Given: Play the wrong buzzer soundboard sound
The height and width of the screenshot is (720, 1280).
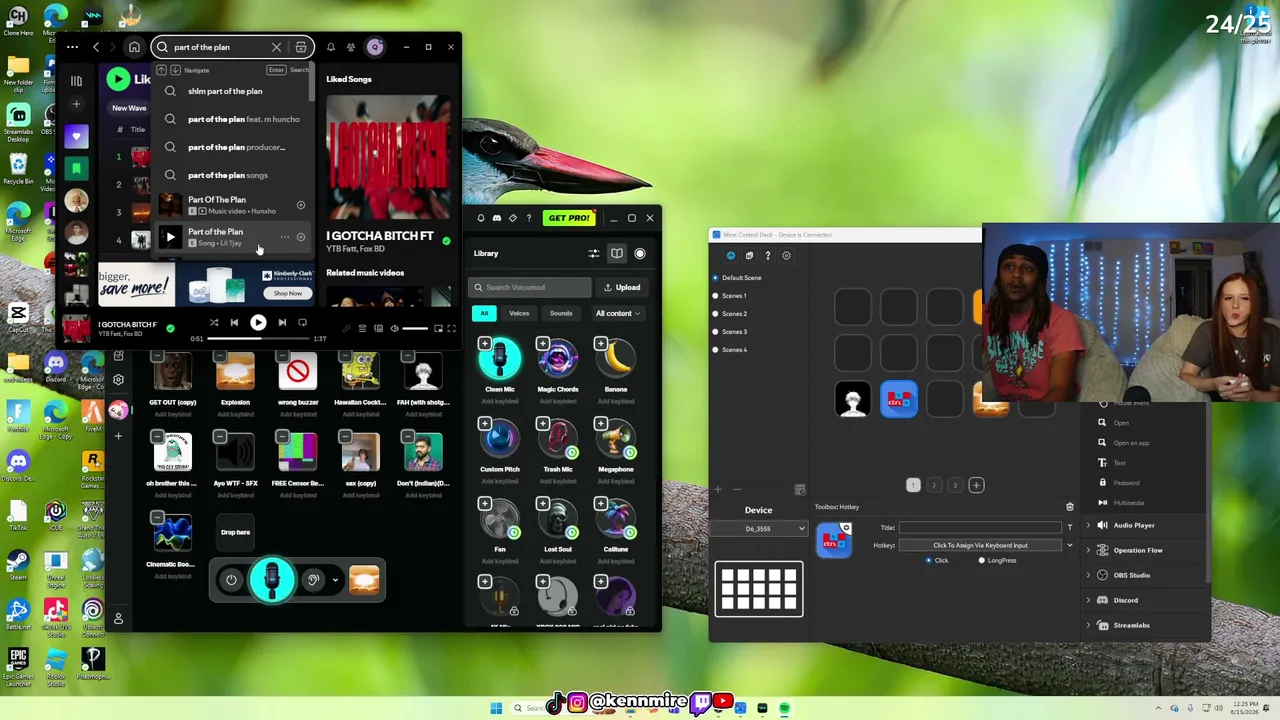Looking at the screenshot, I should 297,373.
